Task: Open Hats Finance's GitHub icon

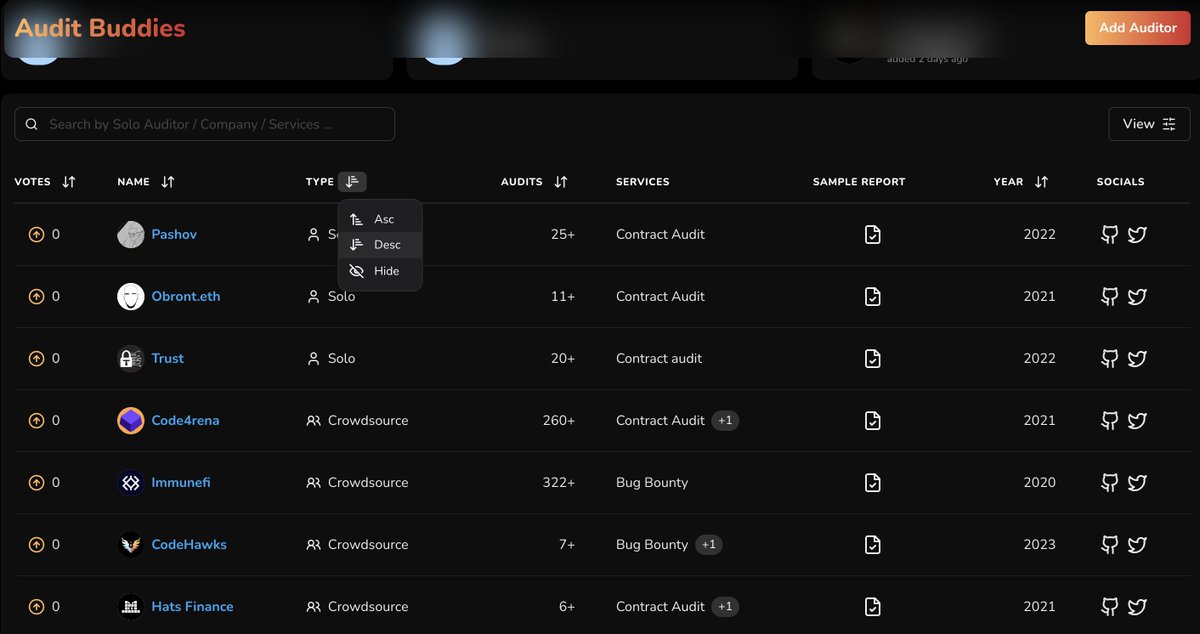Action: click(1109, 607)
